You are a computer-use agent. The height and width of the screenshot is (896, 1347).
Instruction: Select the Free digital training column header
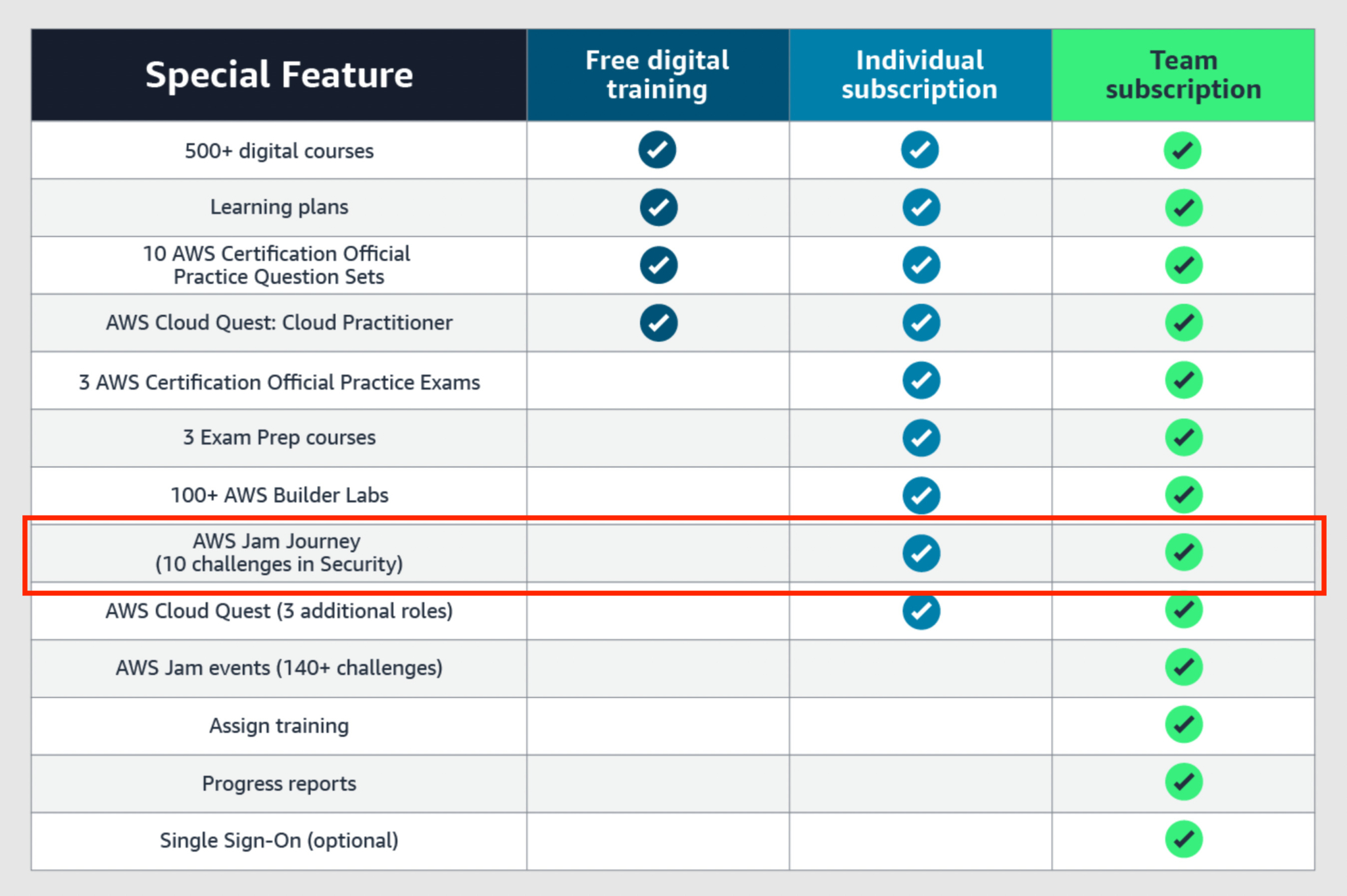click(x=657, y=75)
